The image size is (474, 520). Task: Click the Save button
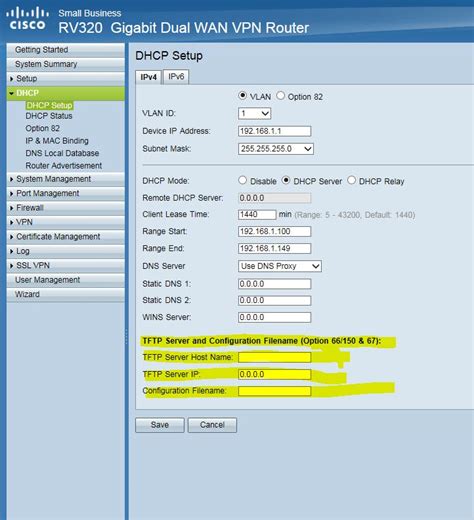tap(160, 425)
